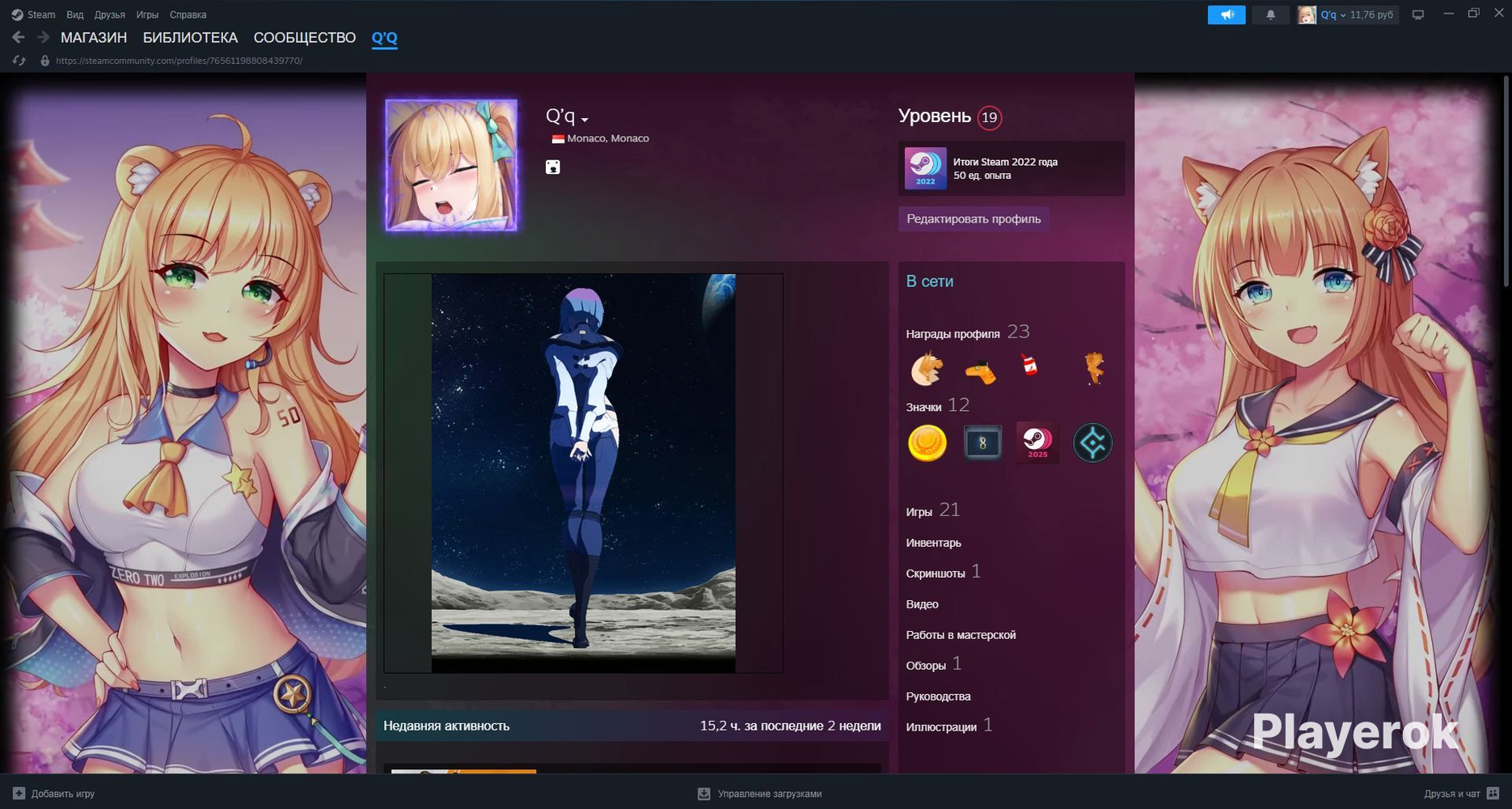Click the Добавить игру button
The image size is (1512, 809).
54,794
